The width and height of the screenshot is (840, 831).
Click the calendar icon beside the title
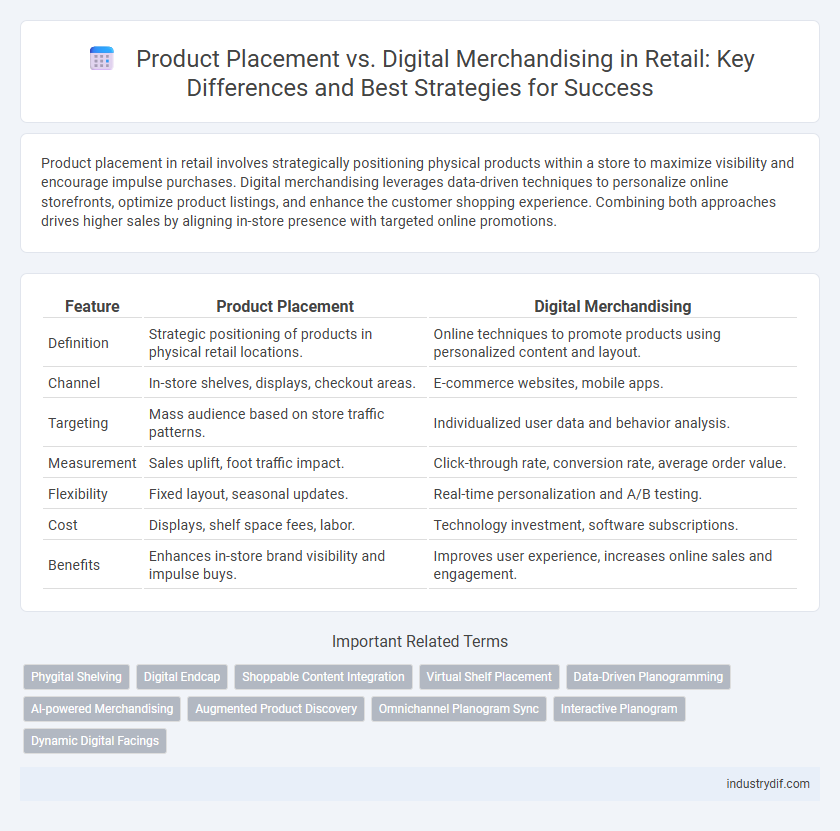[101, 58]
